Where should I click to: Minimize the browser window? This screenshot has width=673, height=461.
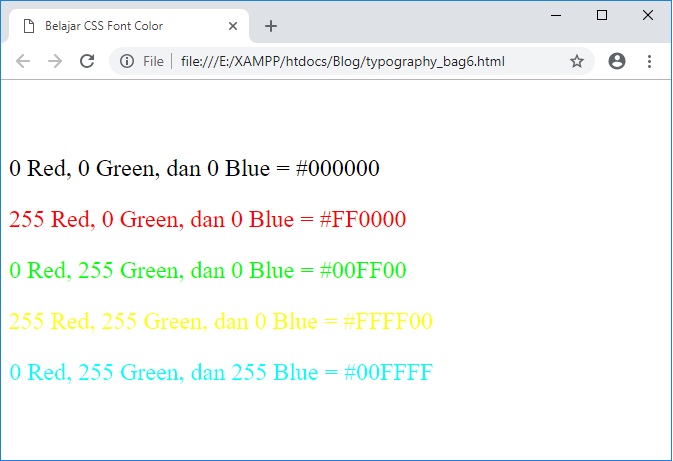[556, 14]
